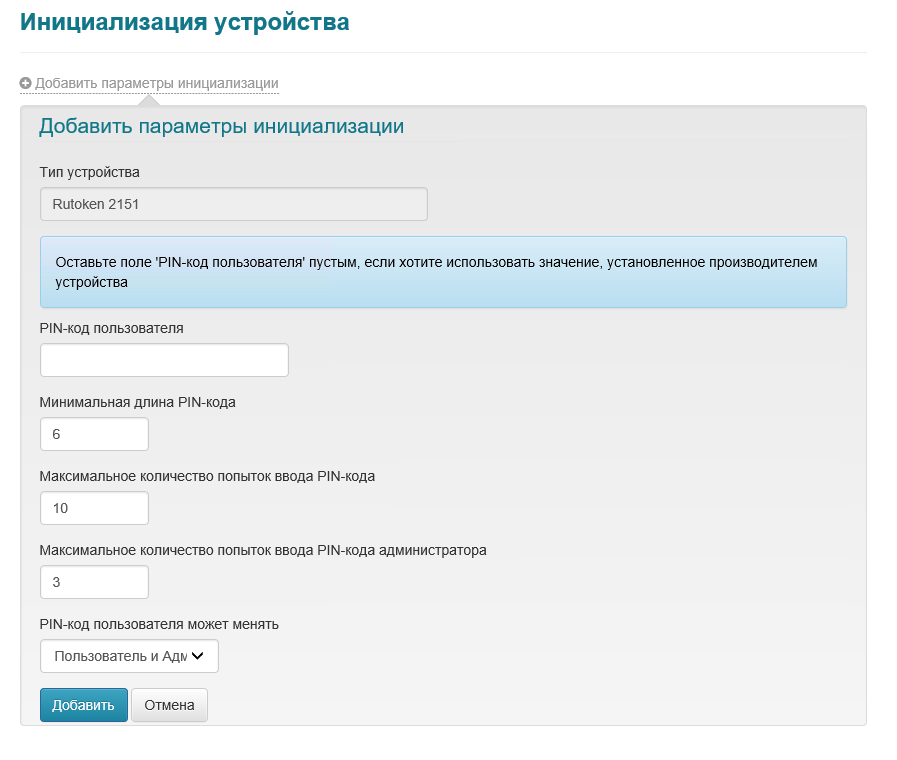Click the Минимальная длина PIN-кода label
The image size is (897, 760).
pos(137,402)
